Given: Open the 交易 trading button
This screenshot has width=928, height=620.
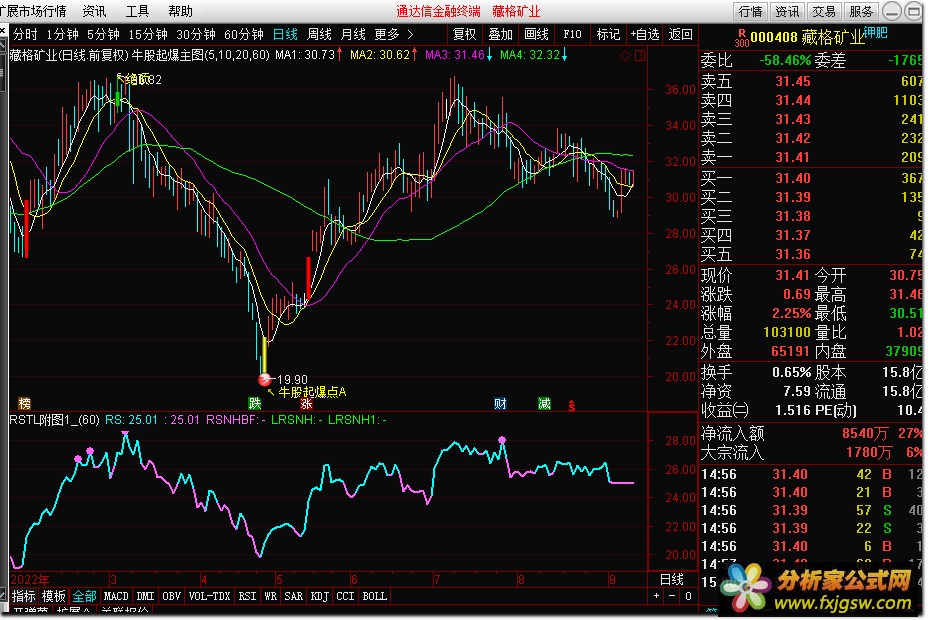Looking at the screenshot, I should (824, 11).
